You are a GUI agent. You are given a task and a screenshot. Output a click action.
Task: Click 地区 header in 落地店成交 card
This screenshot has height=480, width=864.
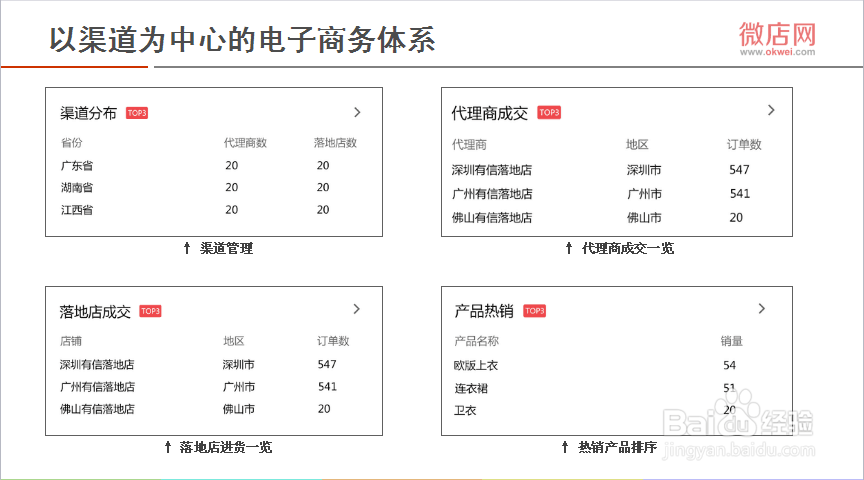(234, 341)
